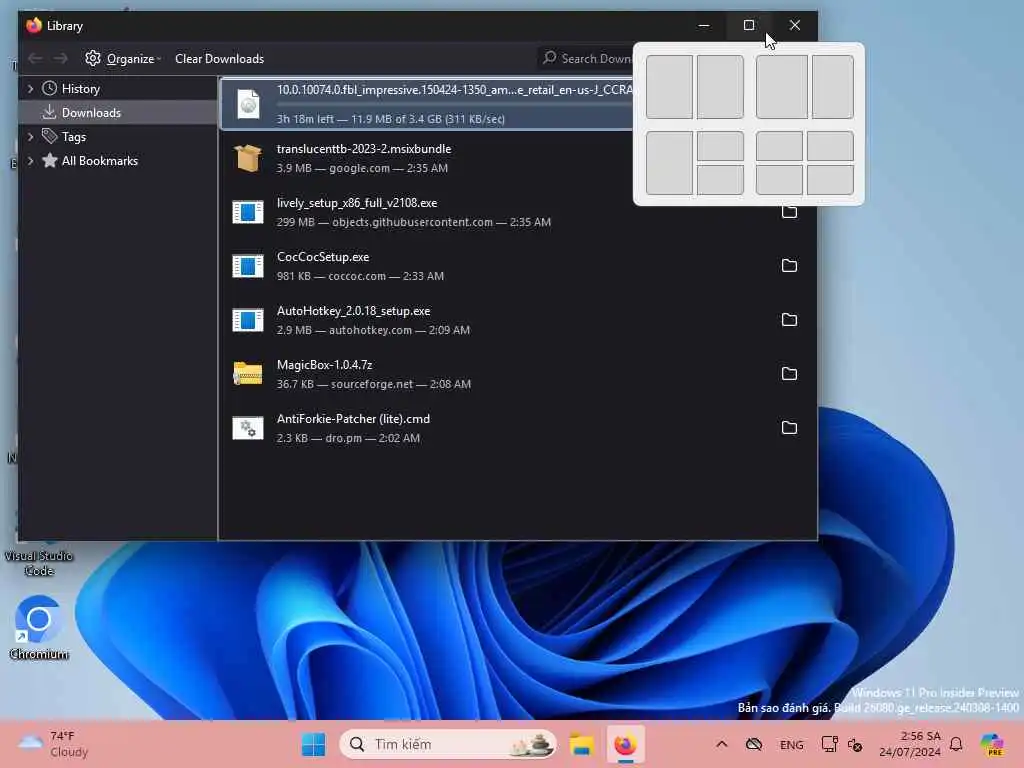The width and height of the screenshot is (1024, 768).
Task: Click the ENG input language indicator
Action: (x=792, y=744)
